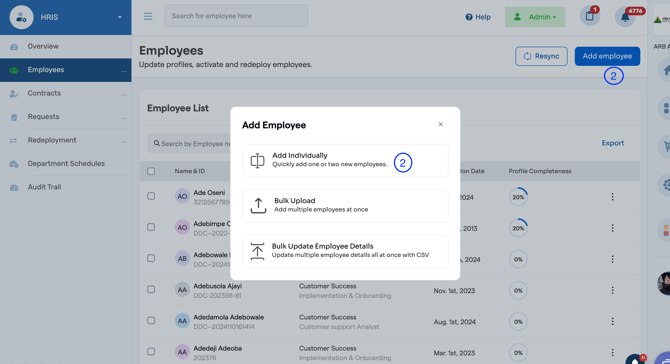Click the search for employee field
Viewport: 670px width, 364px height.
point(236,16)
